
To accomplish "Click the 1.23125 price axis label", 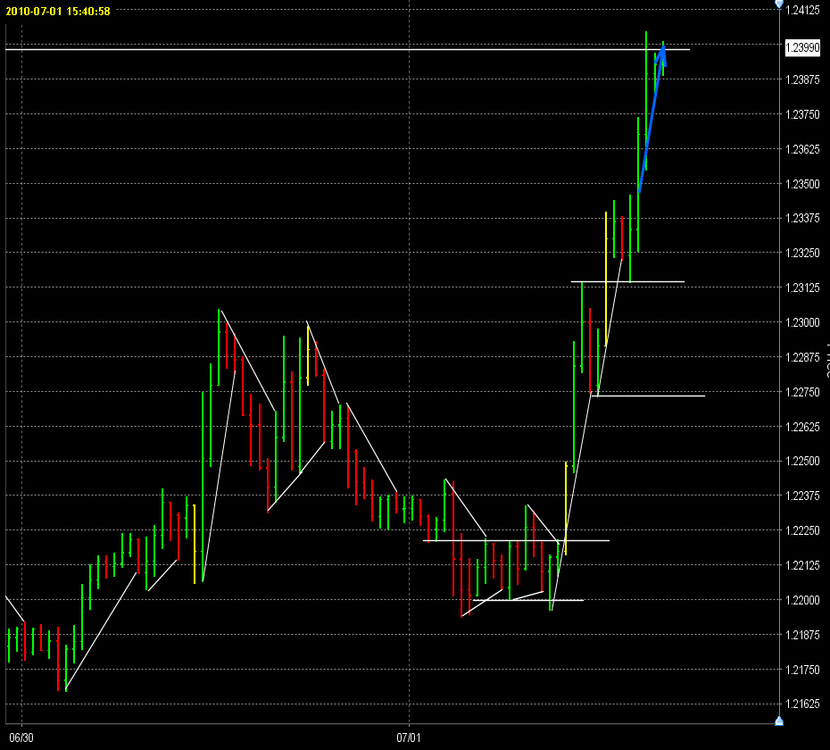I will (802, 287).
